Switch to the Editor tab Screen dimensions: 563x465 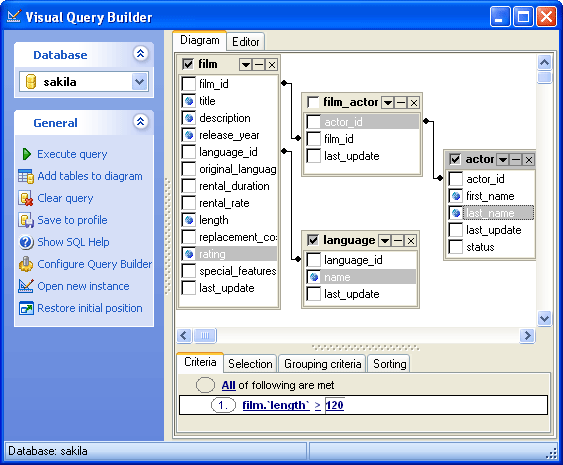(246, 42)
